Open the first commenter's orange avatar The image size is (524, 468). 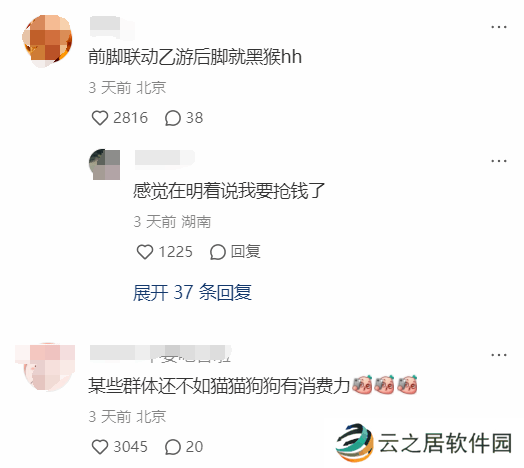point(47,40)
